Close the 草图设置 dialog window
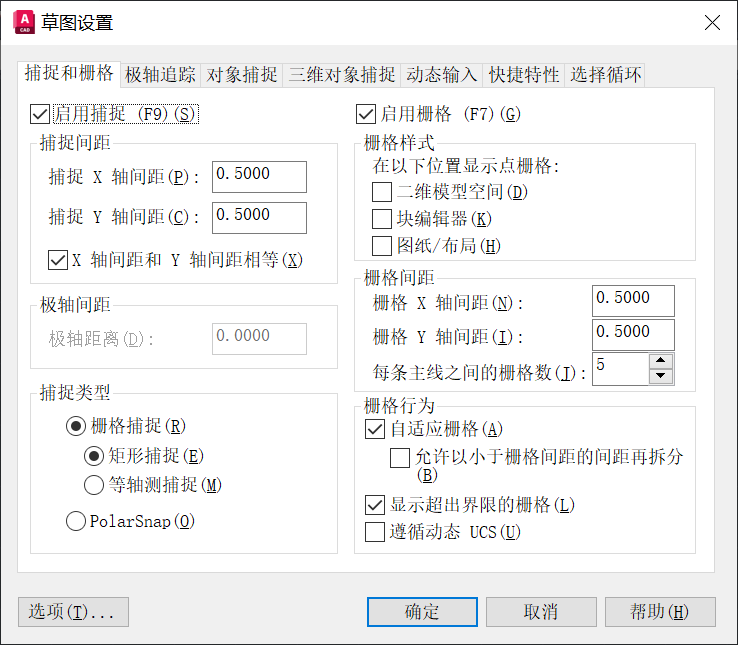The image size is (738, 645). [711, 23]
